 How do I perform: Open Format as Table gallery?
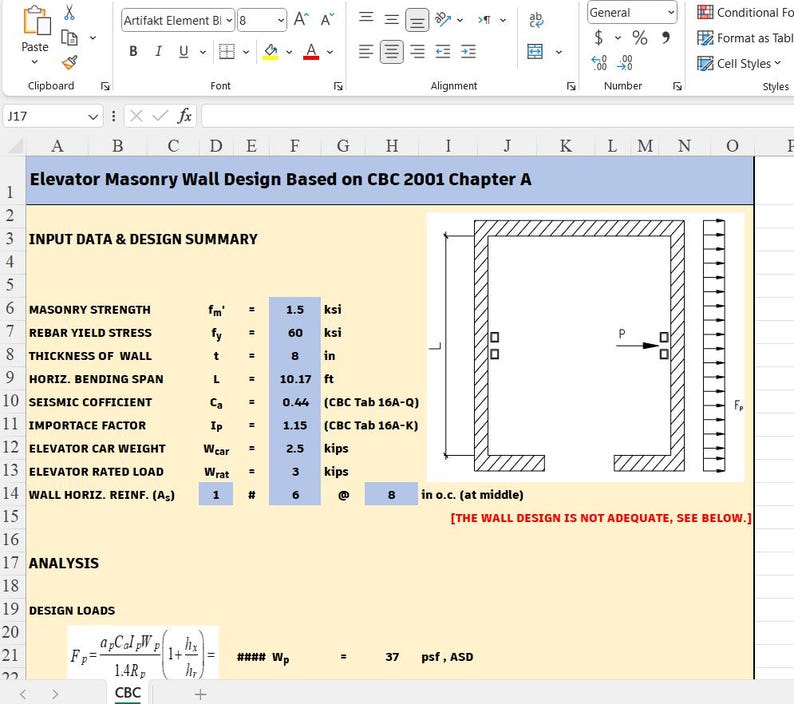(745, 38)
